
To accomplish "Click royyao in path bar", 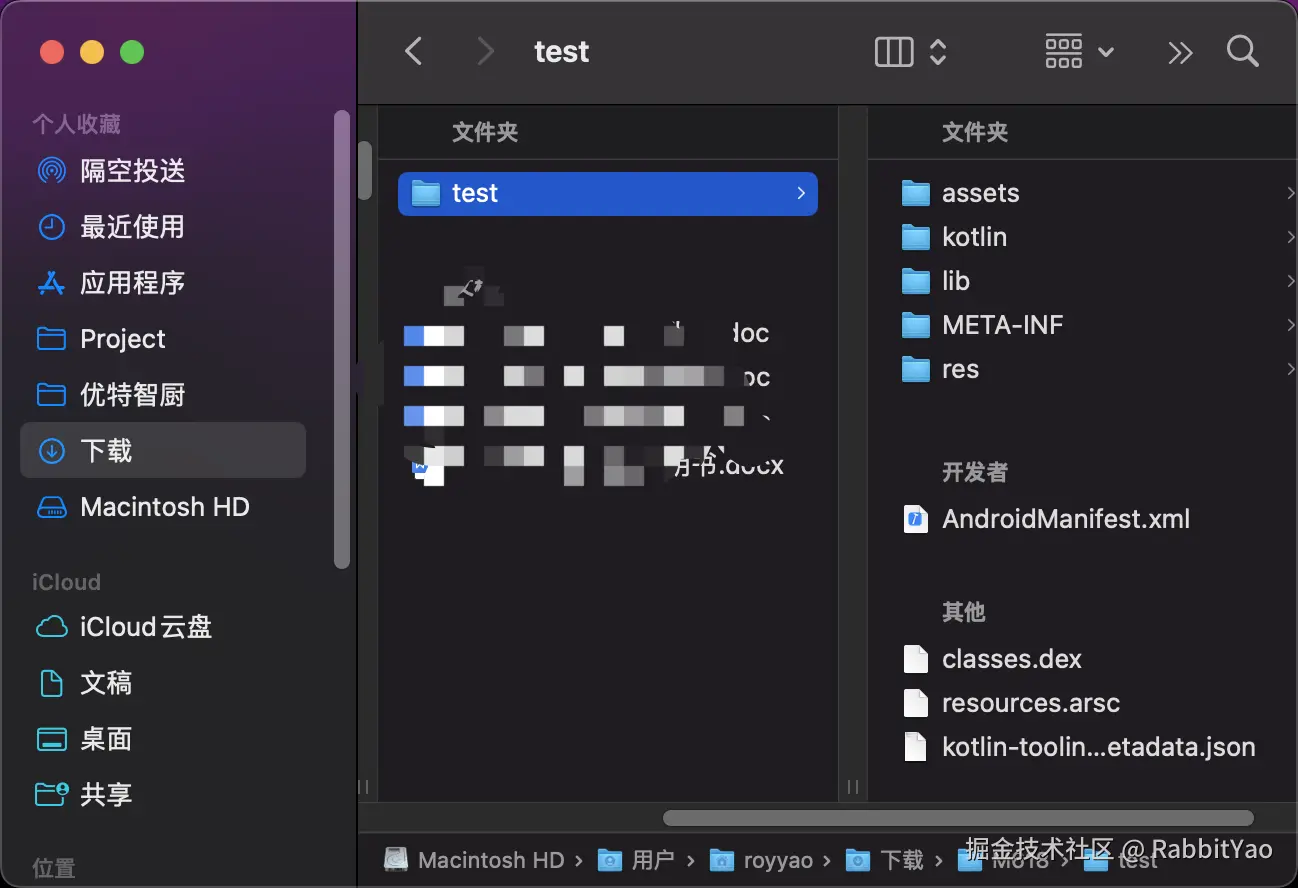I will tap(761, 860).
